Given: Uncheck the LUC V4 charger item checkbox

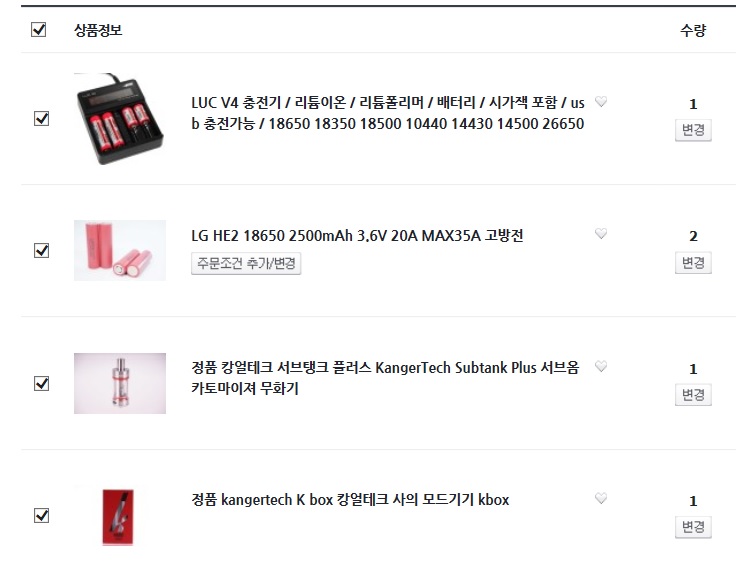Looking at the screenshot, I should click(42, 118).
